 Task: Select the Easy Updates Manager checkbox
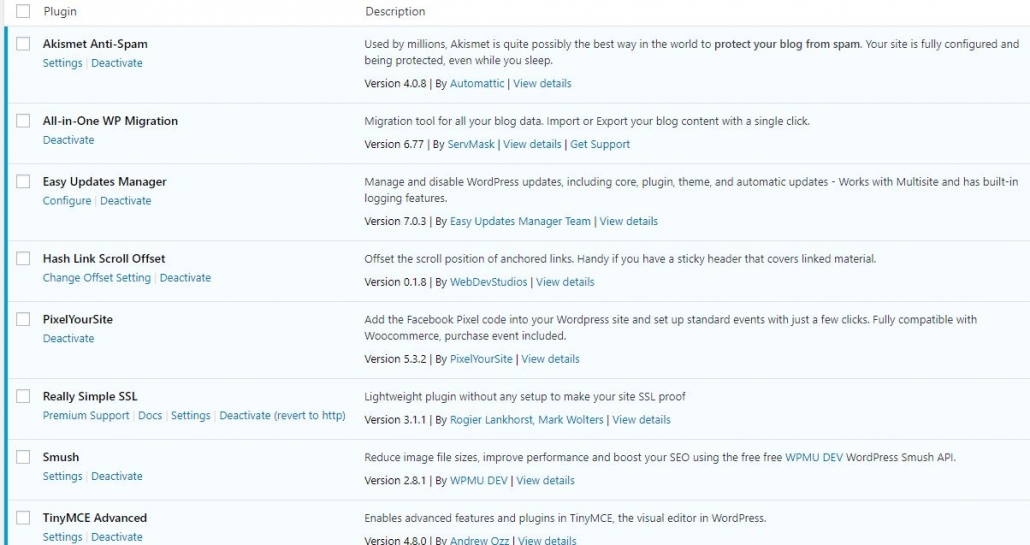tap(23, 181)
